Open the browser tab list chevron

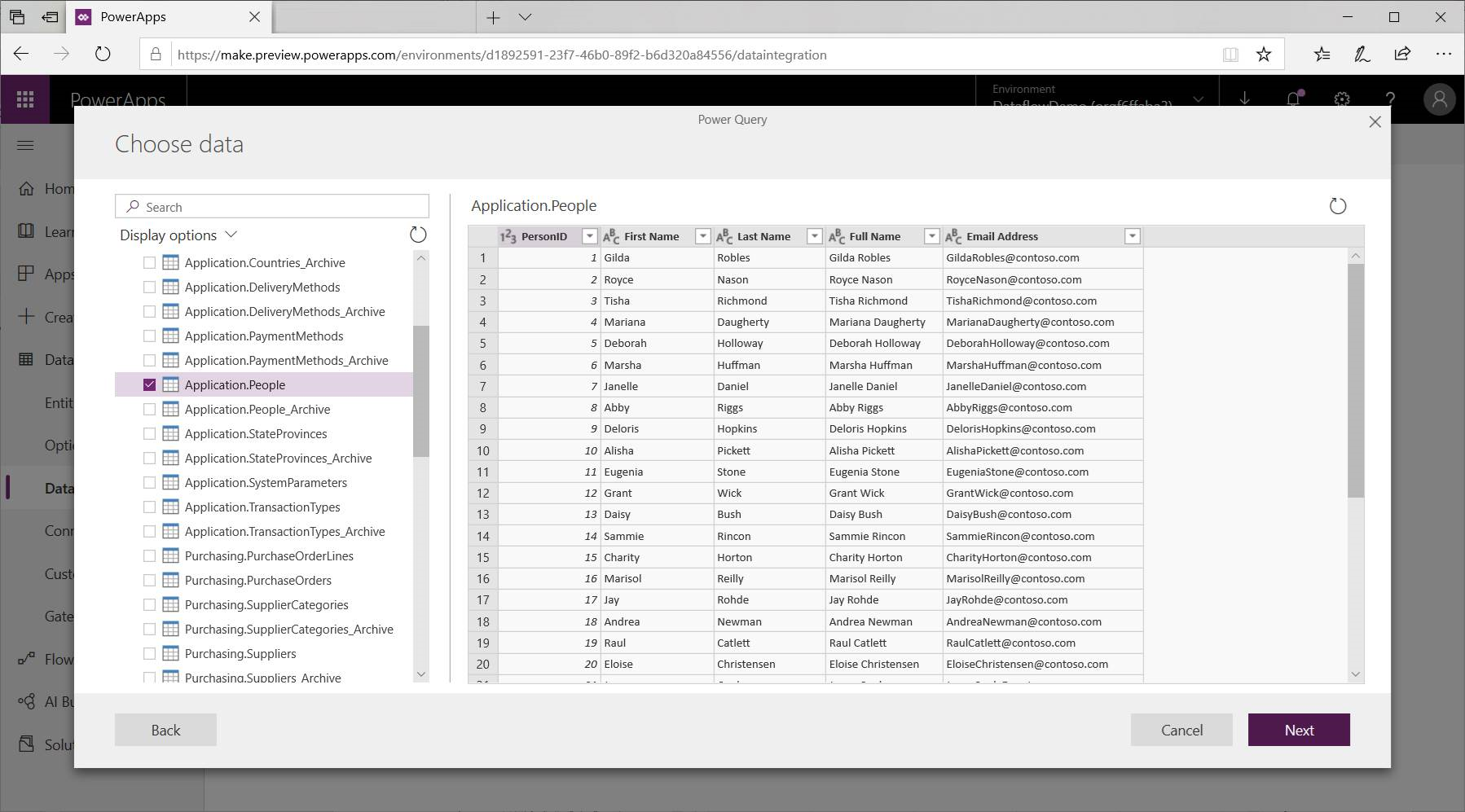pyautogui.click(x=526, y=17)
